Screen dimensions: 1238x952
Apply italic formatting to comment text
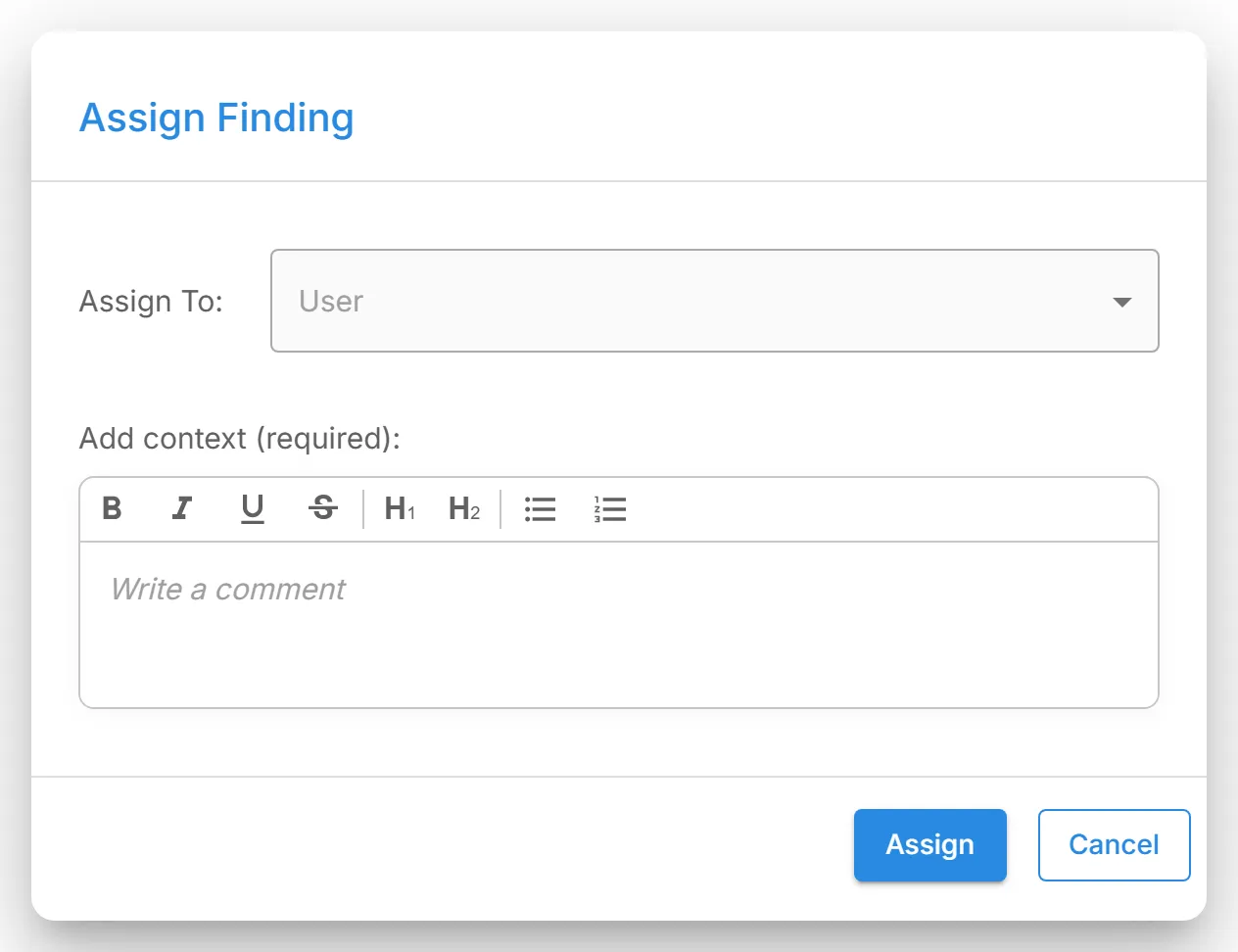(182, 508)
